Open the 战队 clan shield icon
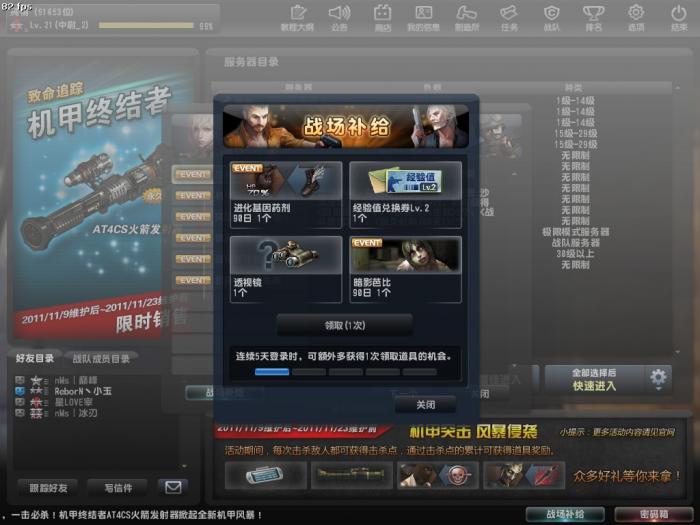This screenshot has height=525, width=700. pos(551,18)
